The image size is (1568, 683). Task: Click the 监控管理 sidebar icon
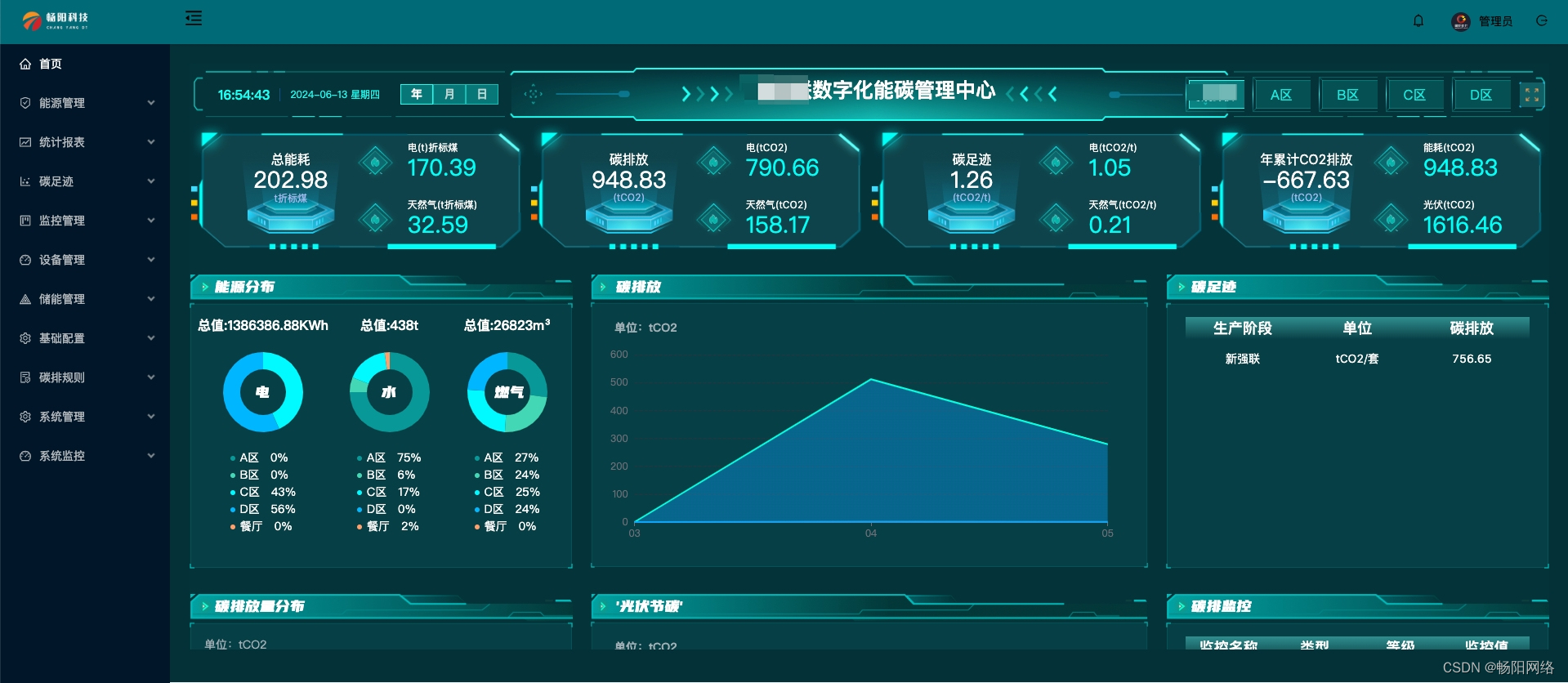[x=25, y=221]
